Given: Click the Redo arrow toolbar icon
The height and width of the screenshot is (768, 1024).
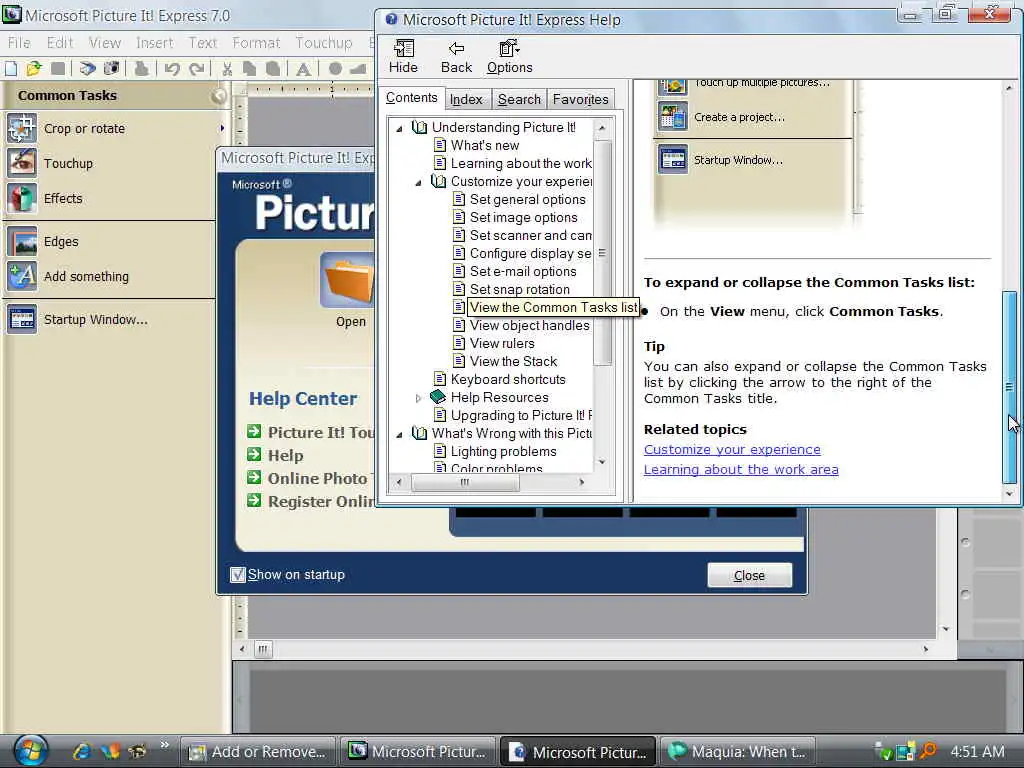Looking at the screenshot, I should (x=197, y=69).
